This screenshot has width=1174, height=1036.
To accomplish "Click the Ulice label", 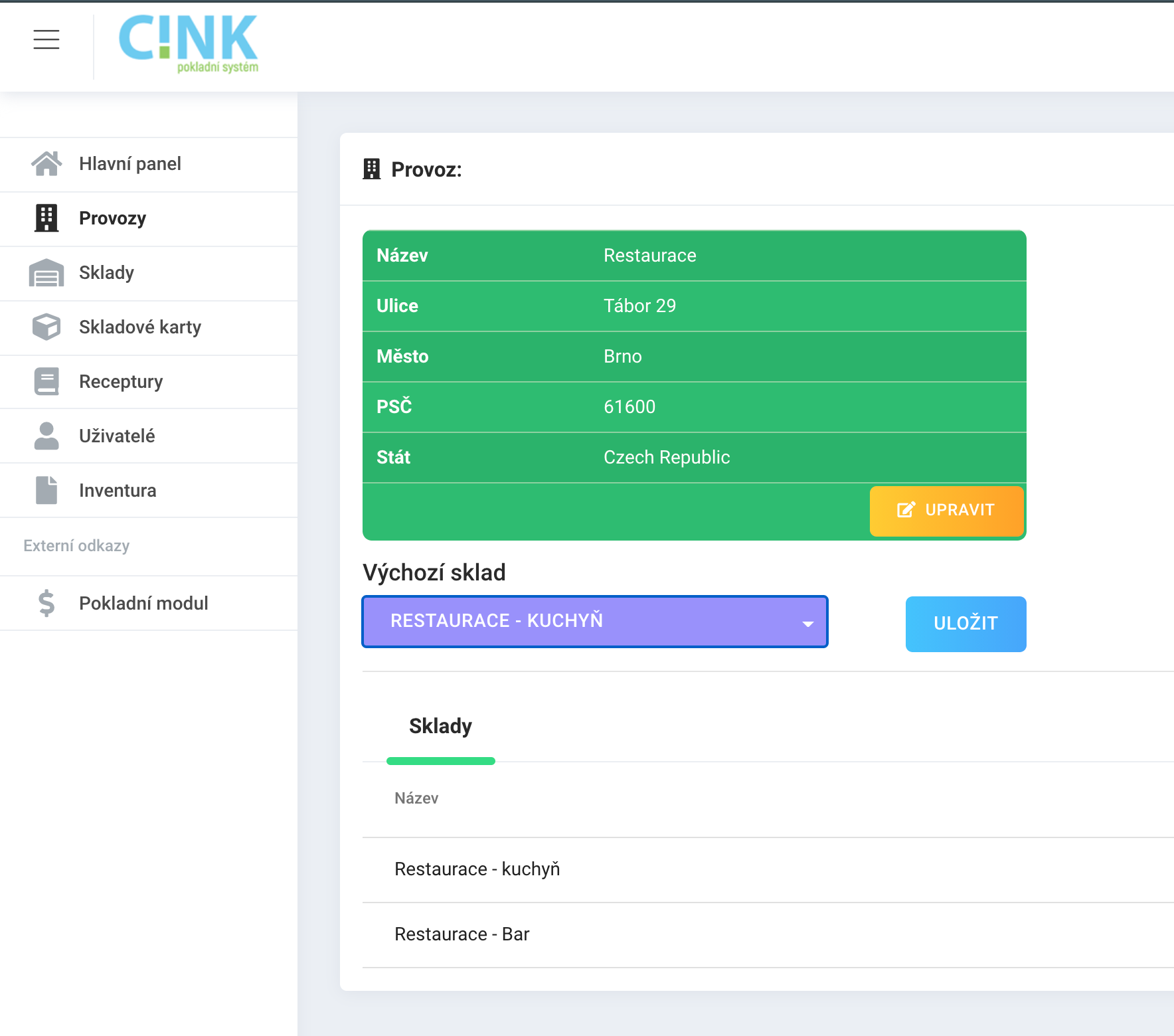I will pyautogui.click(x=397, y=306).
